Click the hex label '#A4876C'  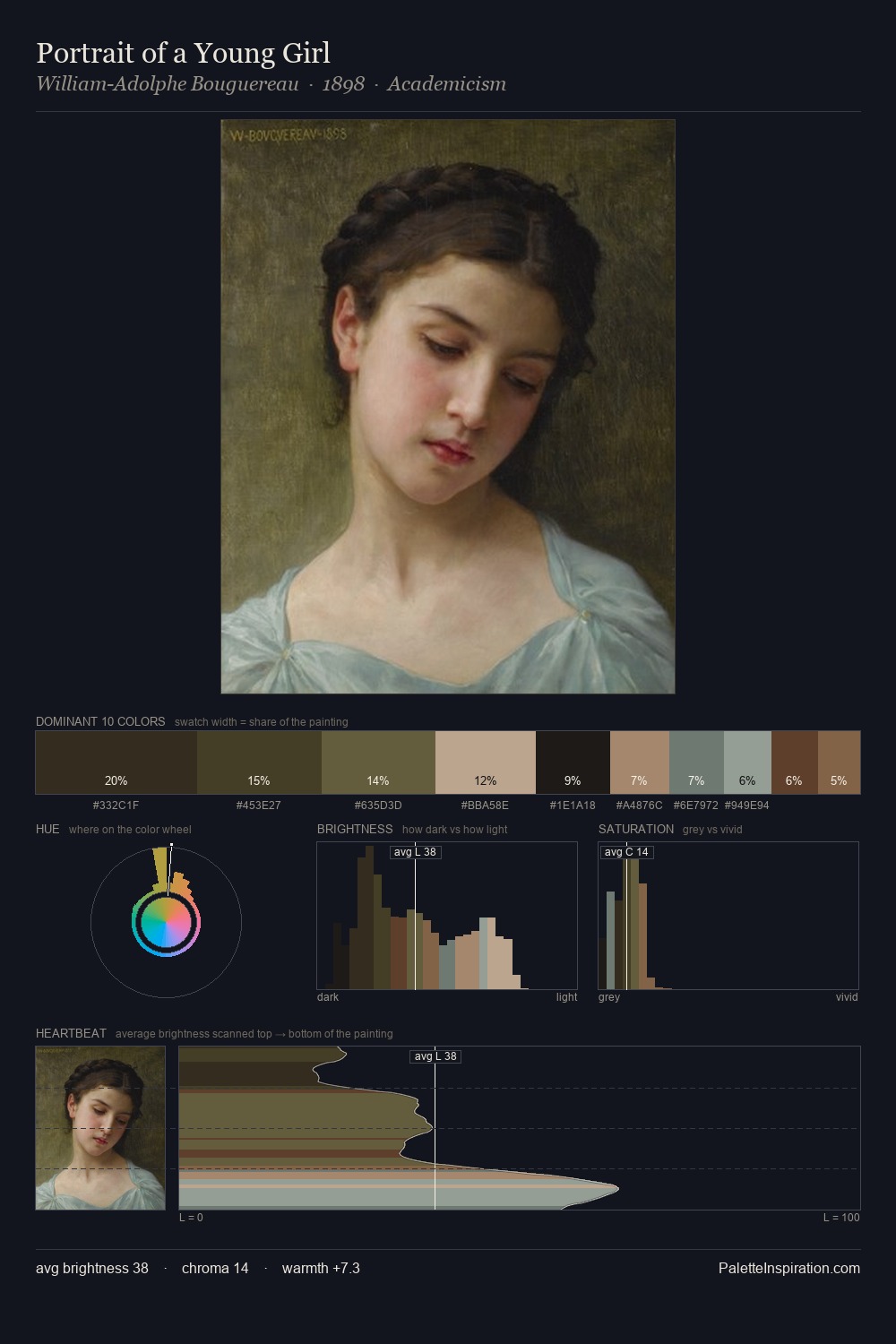[x=640, y=805]
